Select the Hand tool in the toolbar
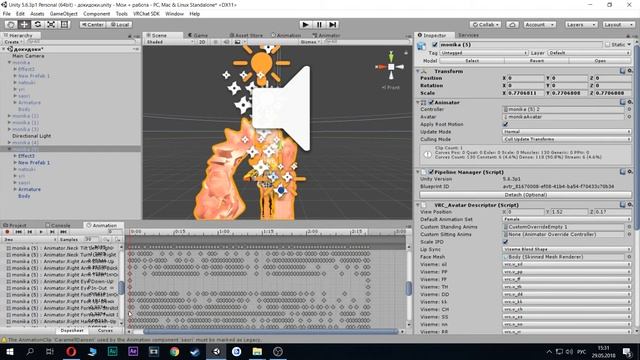 (11, 24)
